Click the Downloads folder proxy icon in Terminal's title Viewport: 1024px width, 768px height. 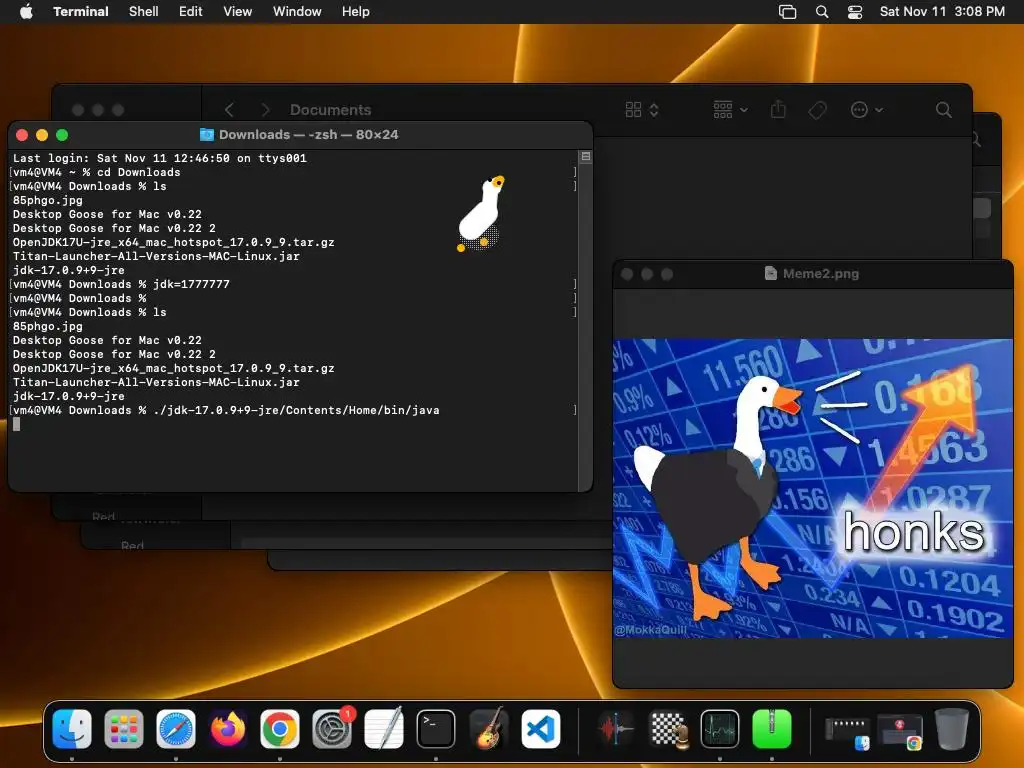[207, 135]
